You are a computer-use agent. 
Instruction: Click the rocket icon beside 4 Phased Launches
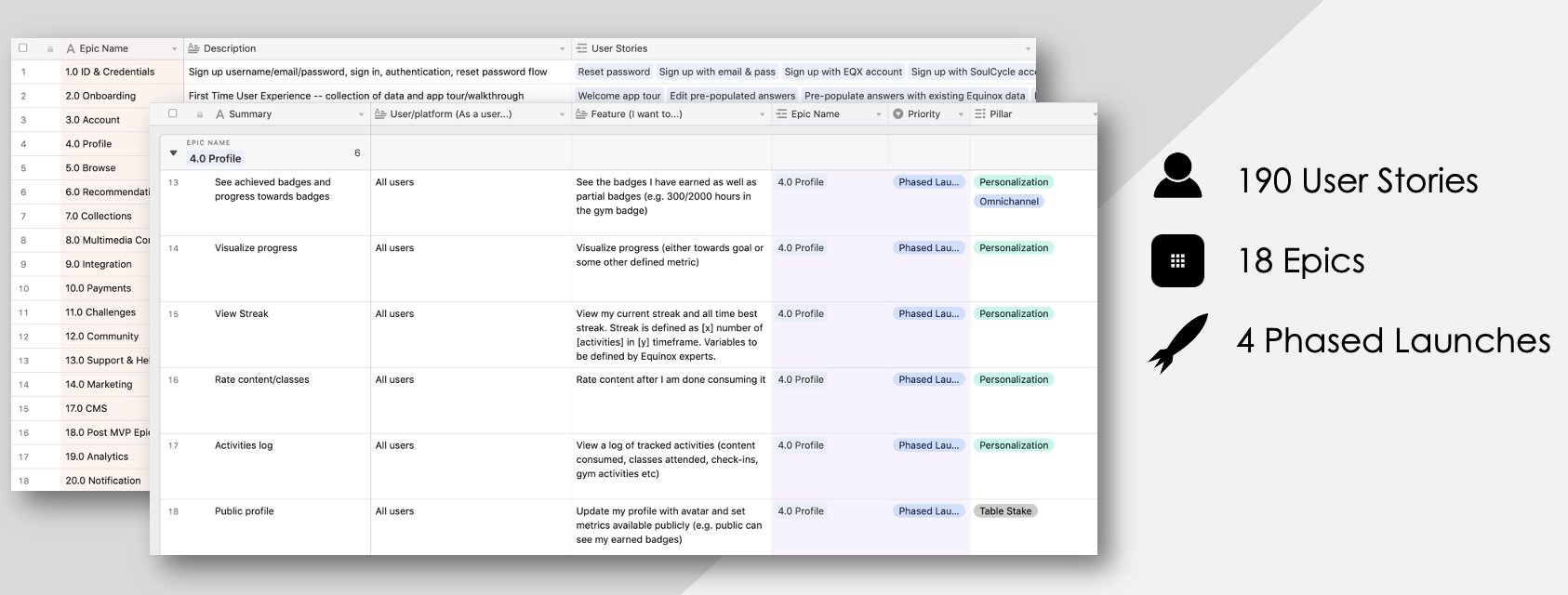tap(1178, 343)
